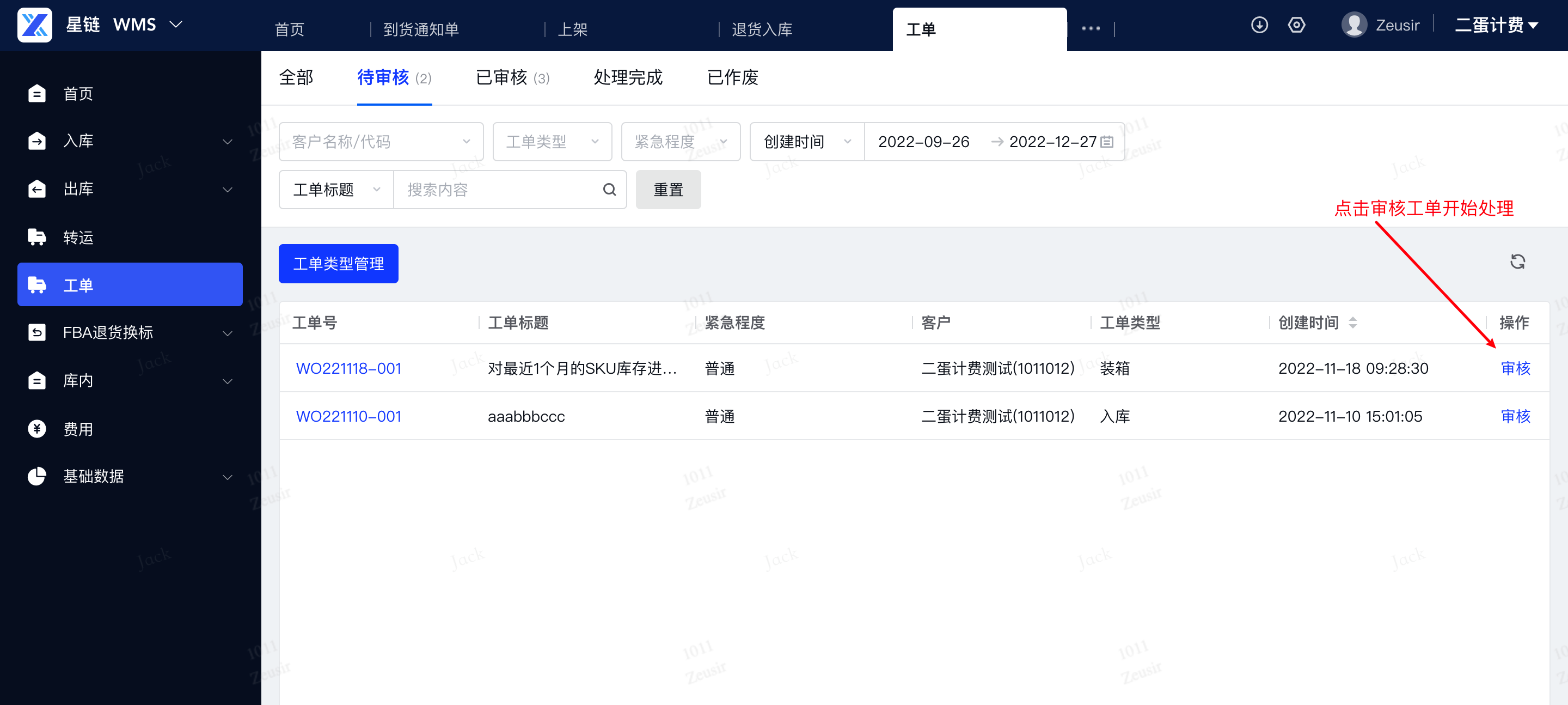Click the calendar icon in date range
Image resolution: width=1568 pixels, height=705 pixels.
point(1107,142)
